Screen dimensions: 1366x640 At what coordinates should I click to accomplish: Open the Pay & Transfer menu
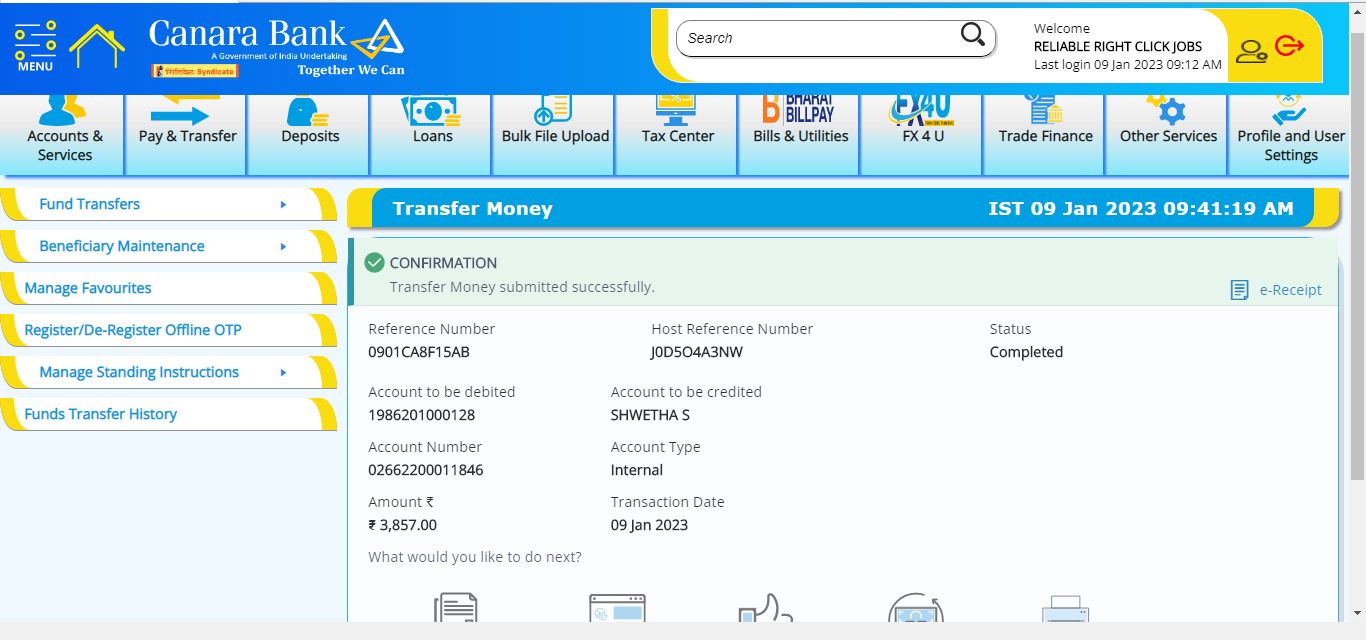(x=187, y=135)
